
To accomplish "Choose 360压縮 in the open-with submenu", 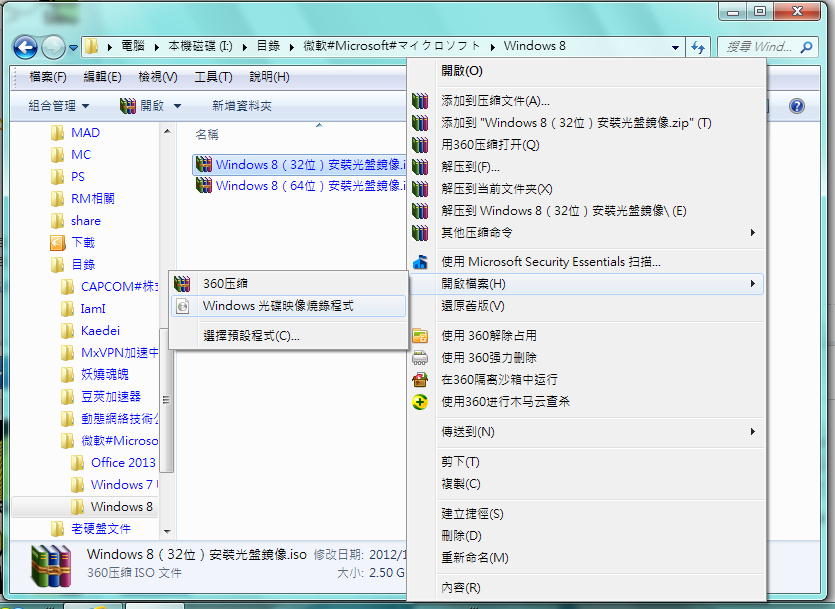I will [288, 284].
